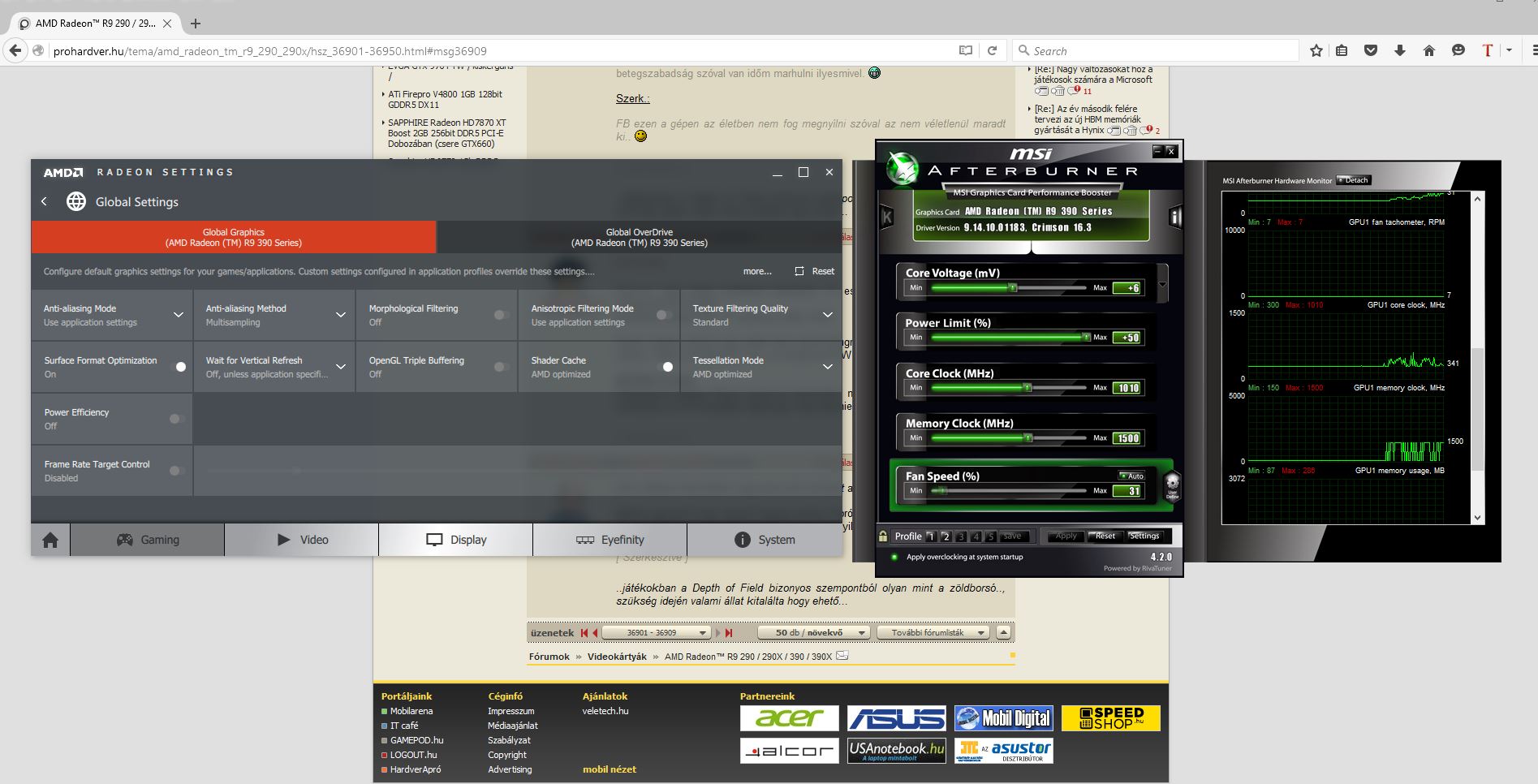
Task: Click the prohardver.hu address bar URL
Action: click(x=269, y=50)
